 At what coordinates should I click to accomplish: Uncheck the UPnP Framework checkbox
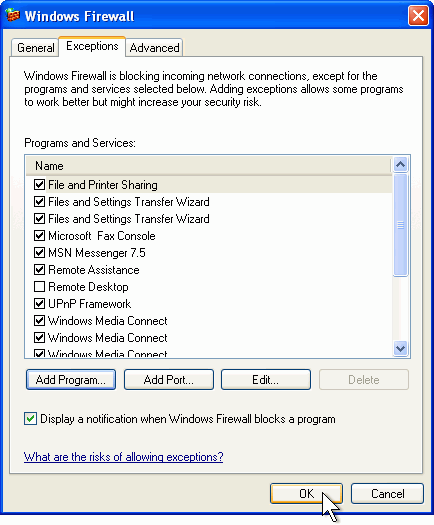(x=39, y=304)
